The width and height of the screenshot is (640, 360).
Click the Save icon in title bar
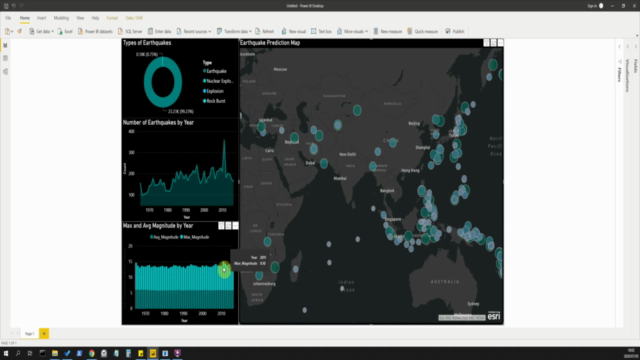pos(6,6)
